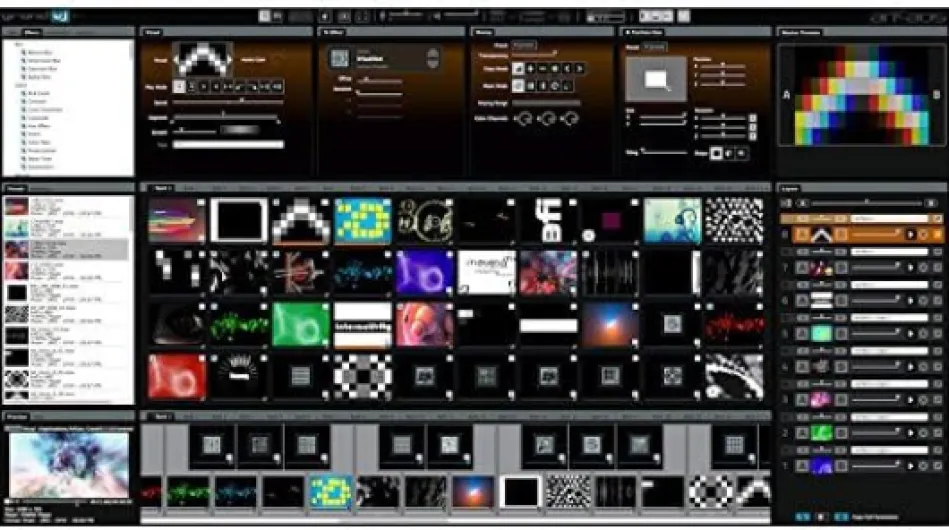The height and width of the screenshot is (530, 949).
Task: Open the white dropdown field above layer 1
Action: click(890, 450)
